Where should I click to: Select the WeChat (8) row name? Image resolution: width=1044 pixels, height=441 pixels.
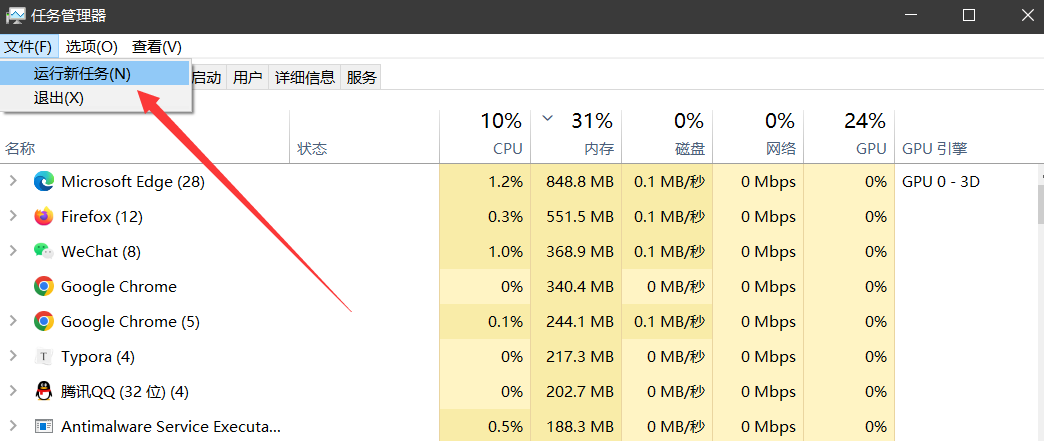pyautogui.click(x=101, y=252)
